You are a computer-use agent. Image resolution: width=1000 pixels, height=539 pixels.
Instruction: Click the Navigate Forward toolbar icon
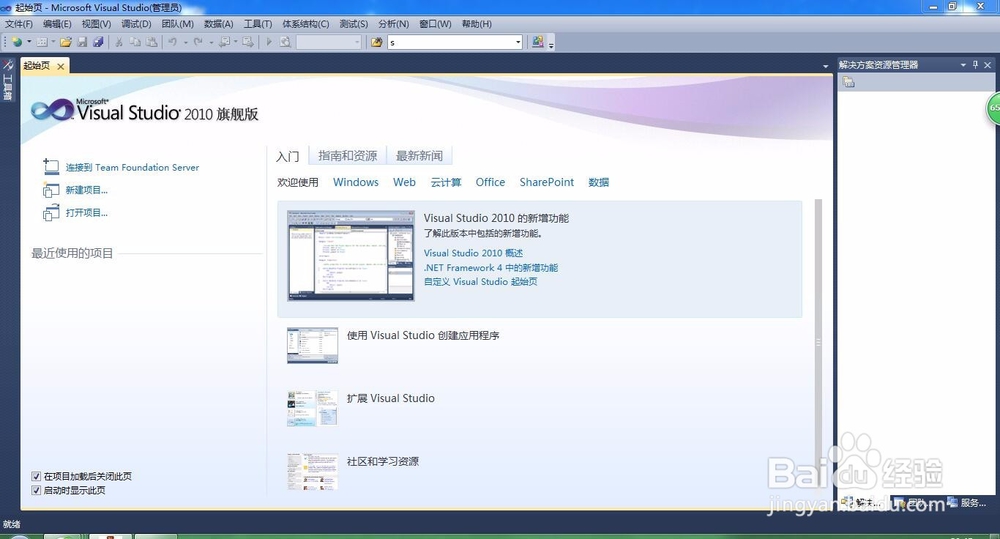(248, 42)
